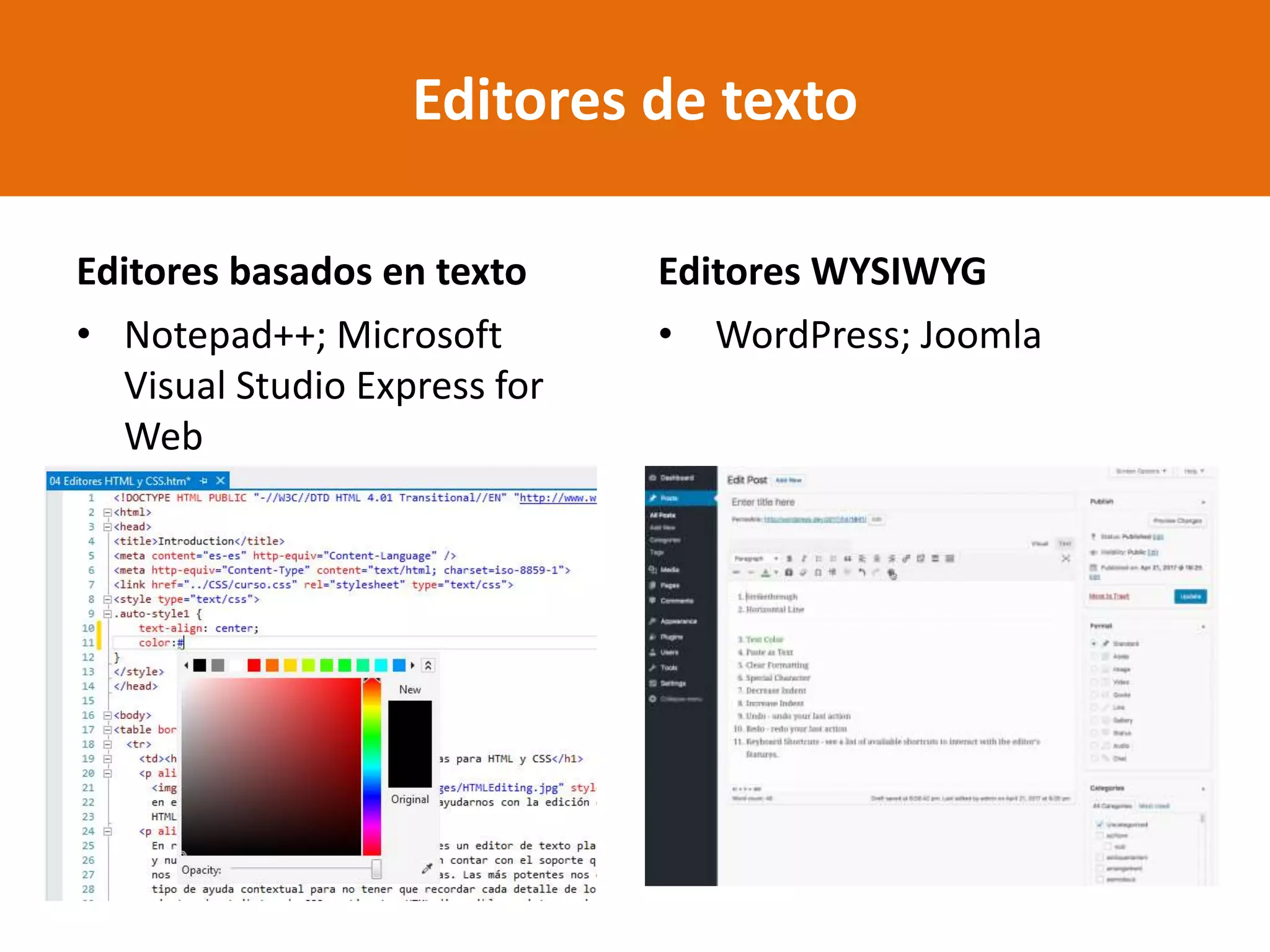Open the Help dropdown
Image resolution: width=1270 pixels, height=952 pixels.
point(1193,471)
